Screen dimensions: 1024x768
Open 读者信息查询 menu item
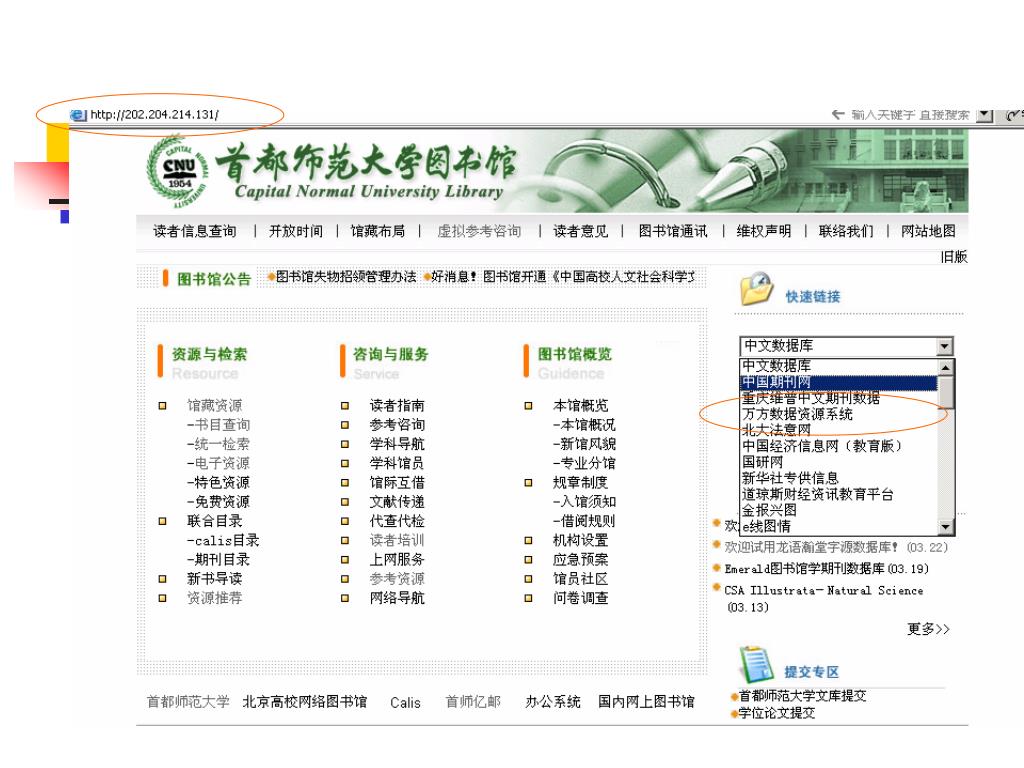click(195, 231)
